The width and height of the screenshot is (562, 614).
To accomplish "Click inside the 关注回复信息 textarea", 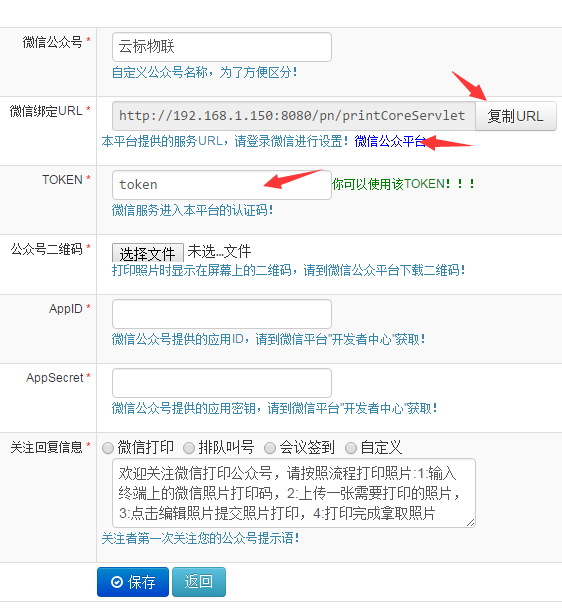I will point(294,493).
